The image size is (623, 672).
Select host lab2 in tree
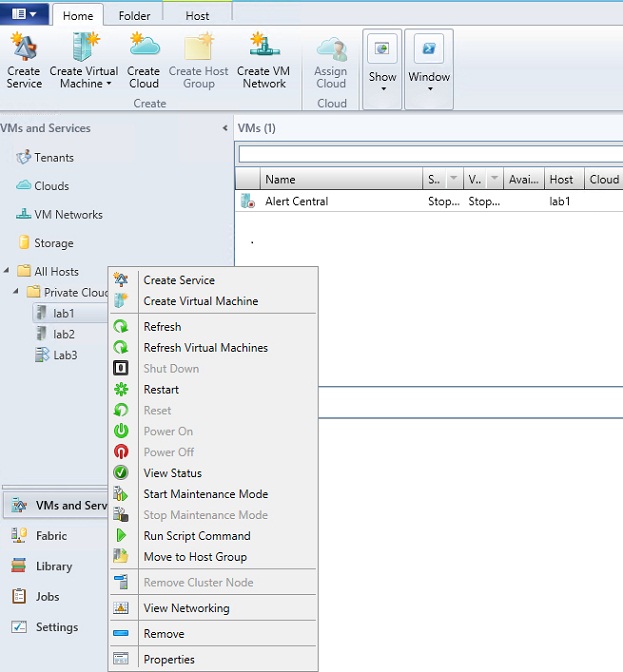point(56,334)
